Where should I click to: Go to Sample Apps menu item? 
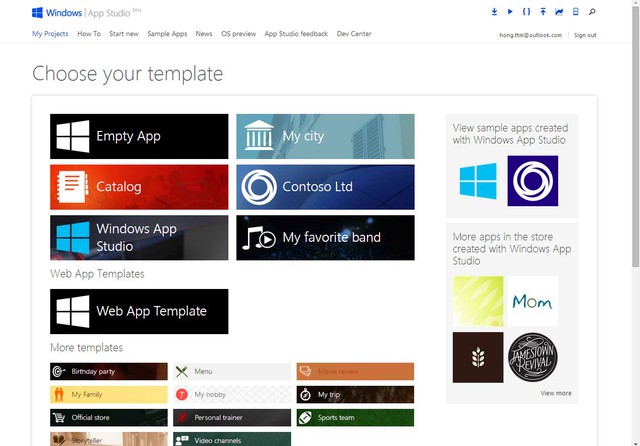tap(167, 34)
